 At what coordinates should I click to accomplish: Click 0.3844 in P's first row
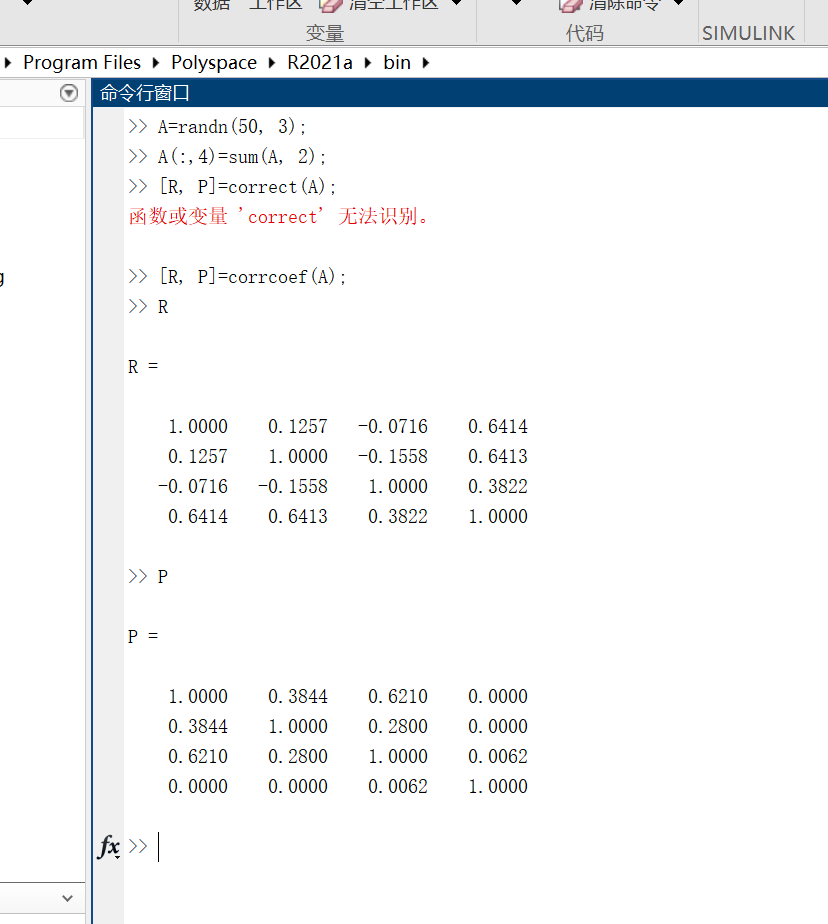point(298,697)
